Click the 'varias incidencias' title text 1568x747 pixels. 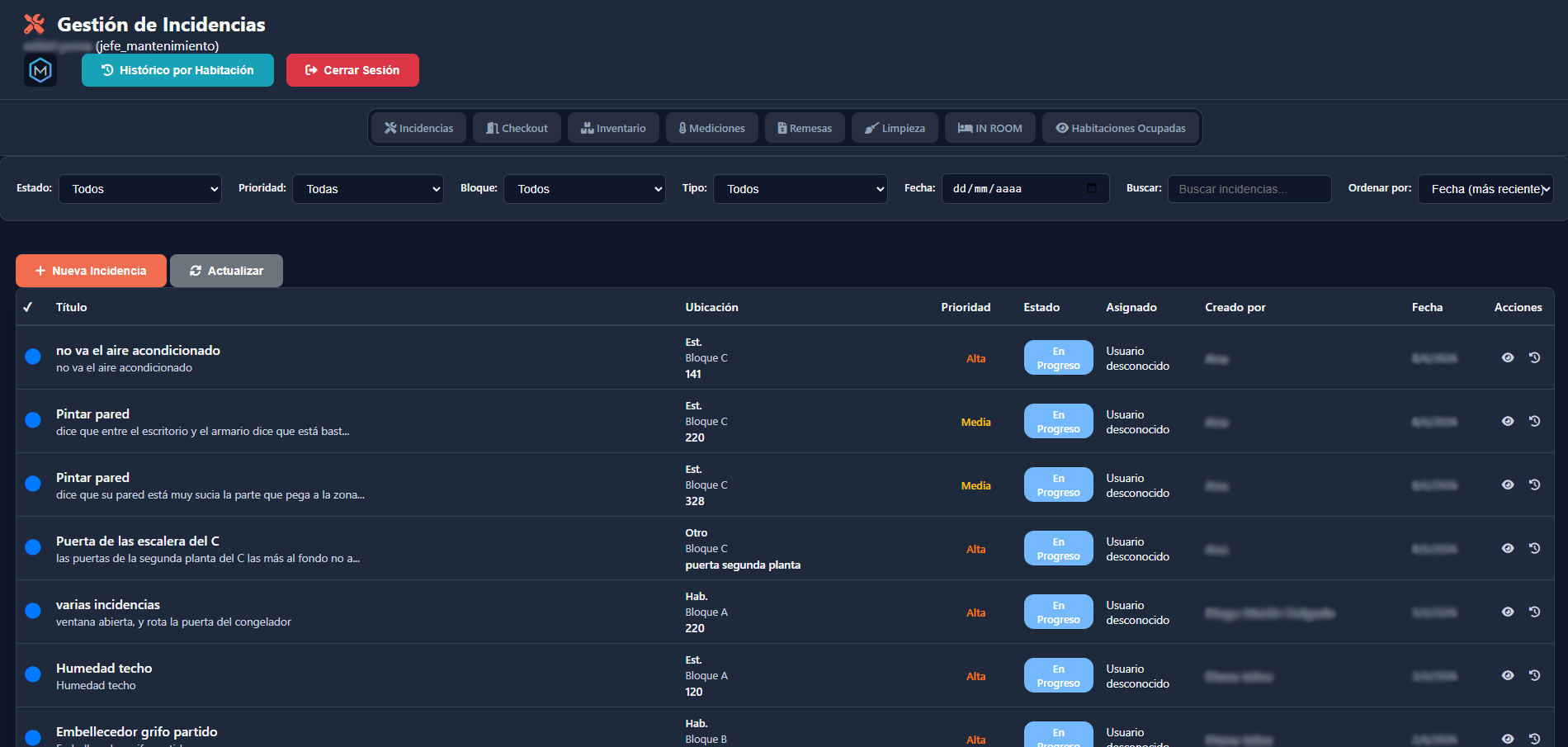pyautogui.click(x=108, y=604)
